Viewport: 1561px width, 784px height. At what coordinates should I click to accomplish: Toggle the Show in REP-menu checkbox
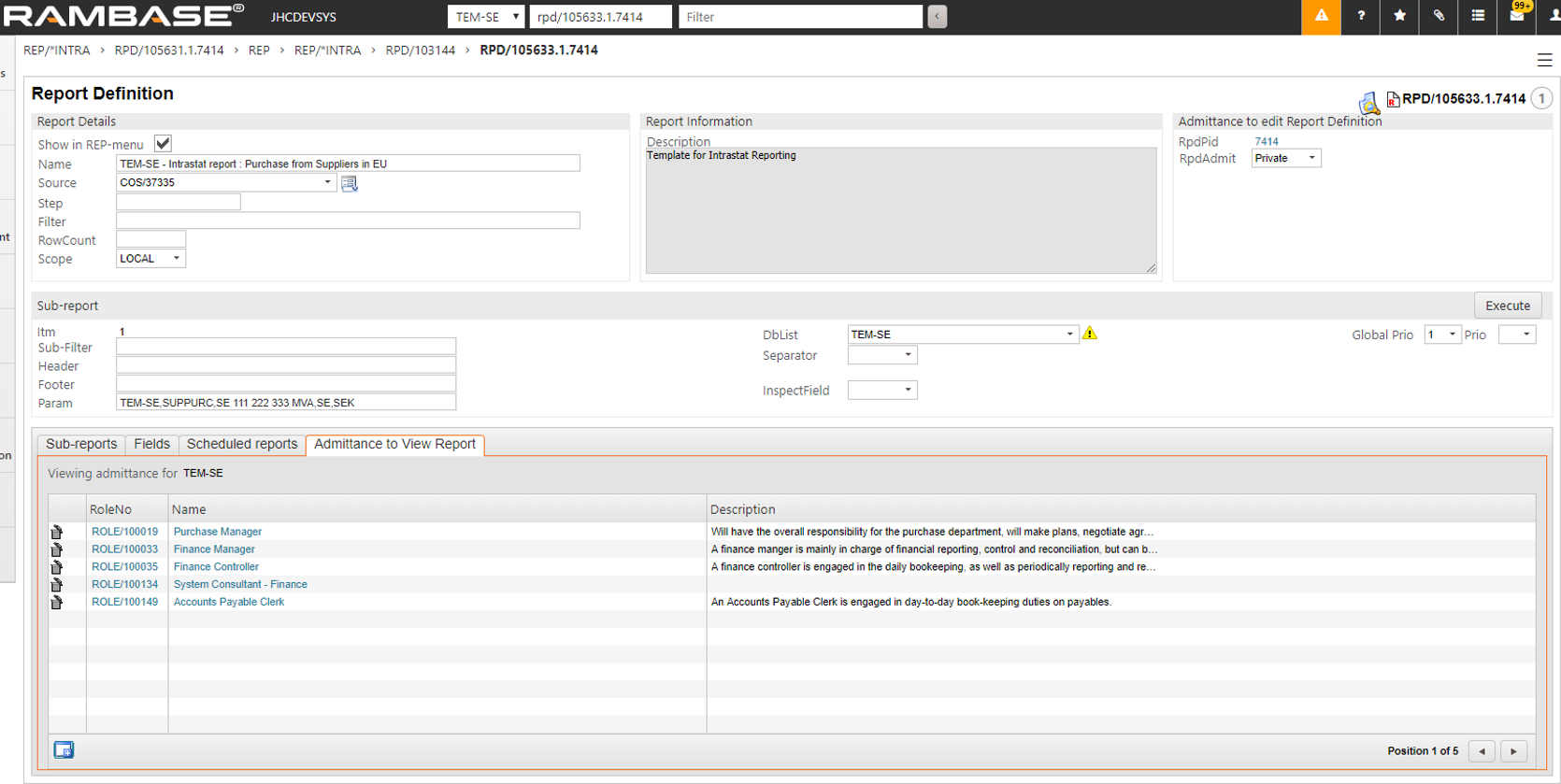click(163, 144)
